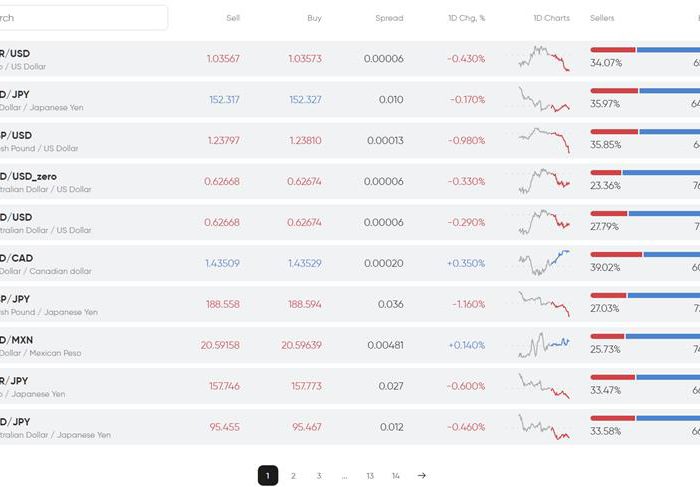700x487 pixels.
Task: Sort by Spread column header
Action: (389, 18)
